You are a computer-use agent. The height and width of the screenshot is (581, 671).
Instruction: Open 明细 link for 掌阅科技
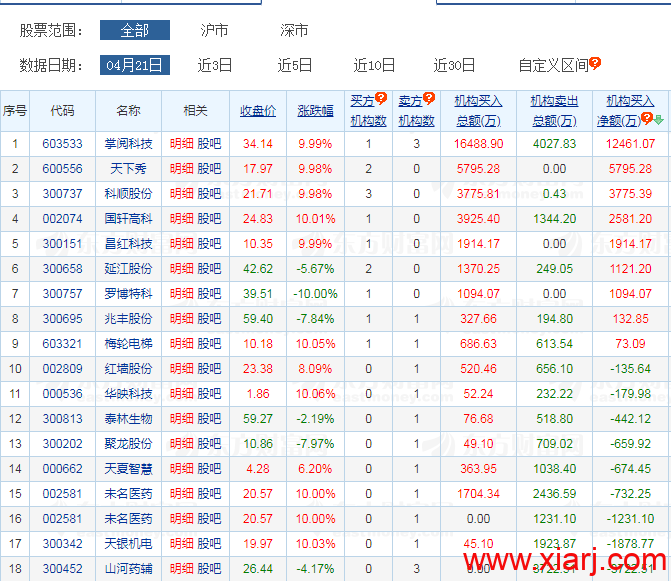coord(182,144)
